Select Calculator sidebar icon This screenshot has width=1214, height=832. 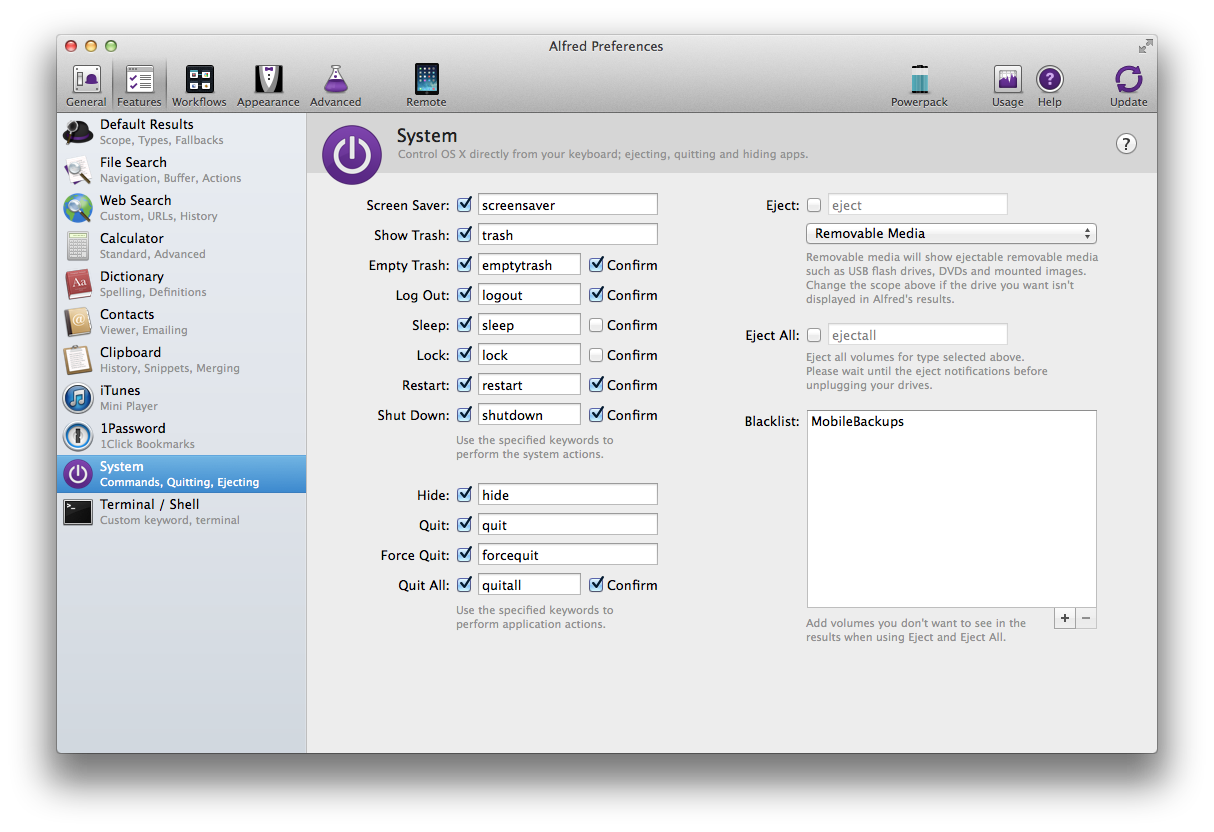point(78,246)
